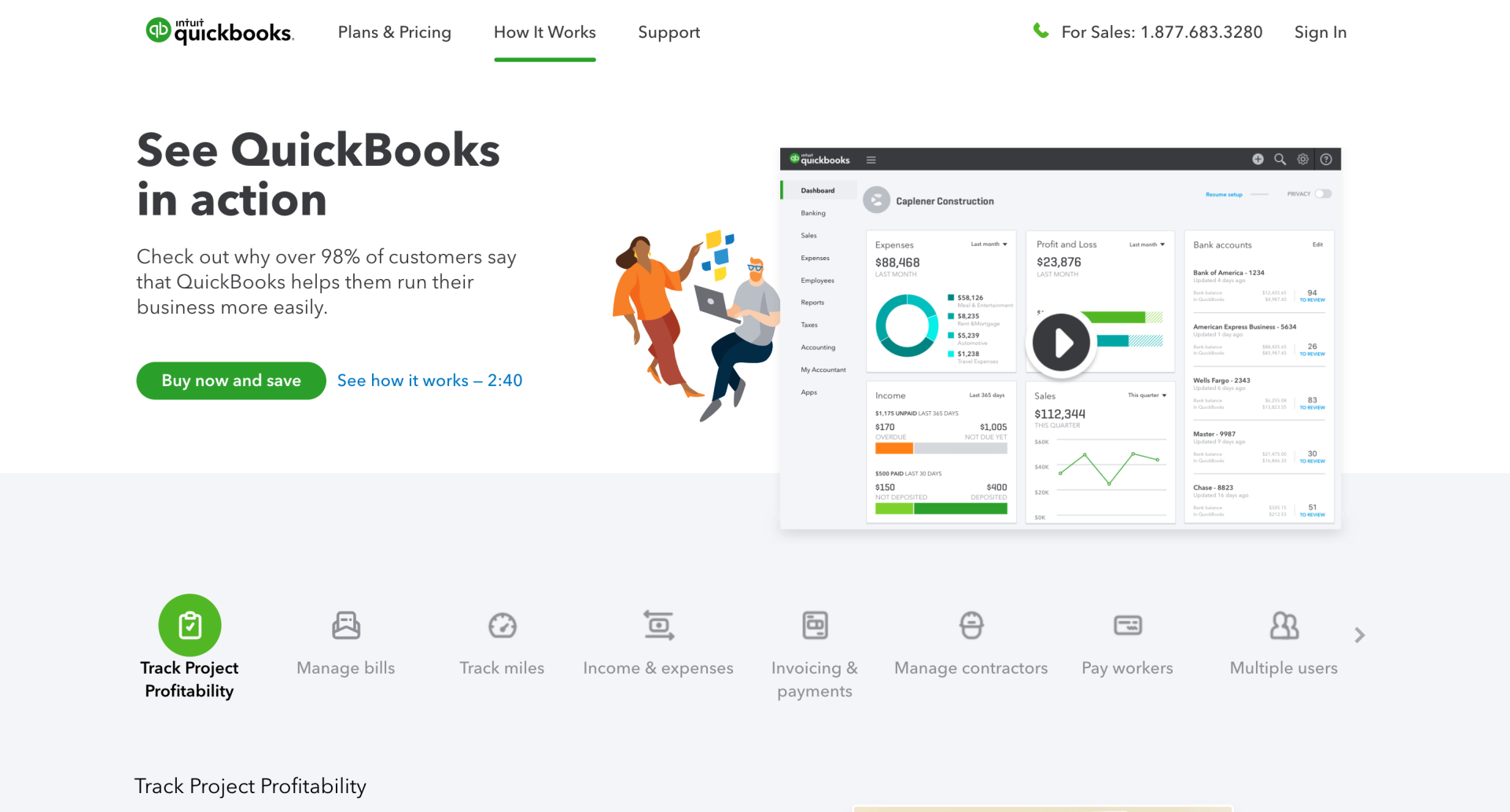Click the plus icon in dashboard header

click(x=1258, y=159)
